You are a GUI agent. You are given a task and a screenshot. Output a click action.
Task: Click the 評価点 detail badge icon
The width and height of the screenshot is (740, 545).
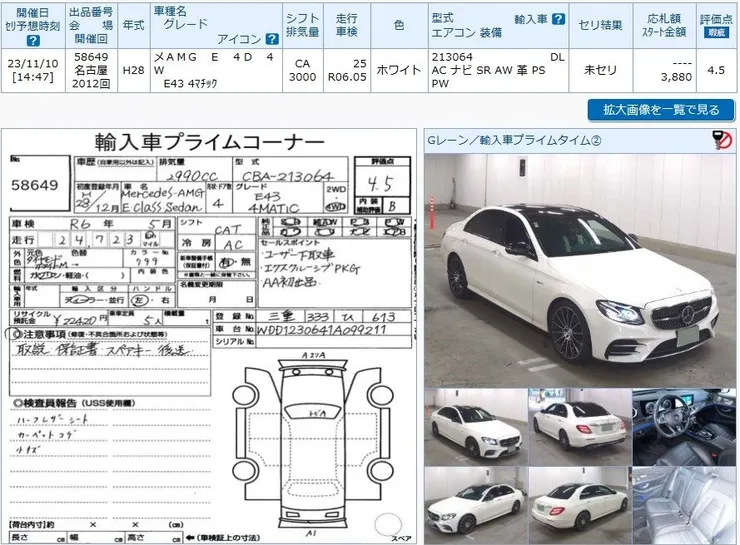coord(716,32)
